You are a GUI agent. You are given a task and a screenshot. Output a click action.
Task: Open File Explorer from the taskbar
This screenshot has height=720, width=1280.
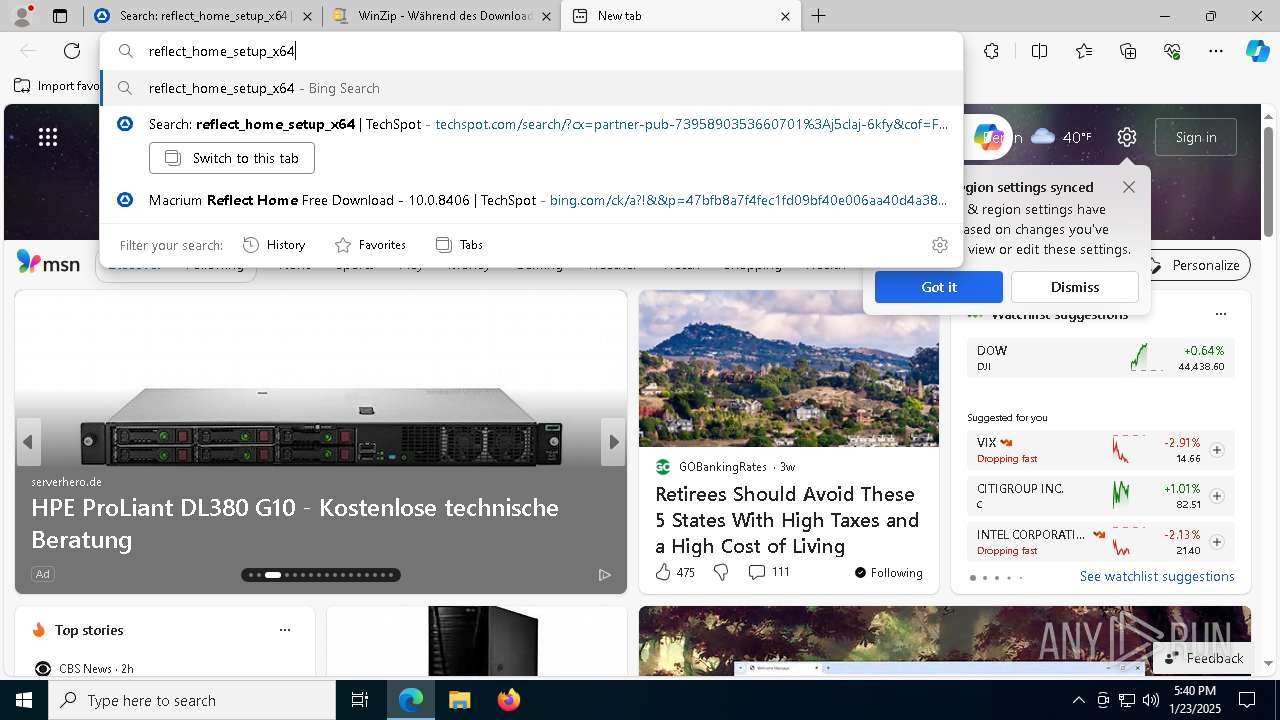[x=459, y=700]
